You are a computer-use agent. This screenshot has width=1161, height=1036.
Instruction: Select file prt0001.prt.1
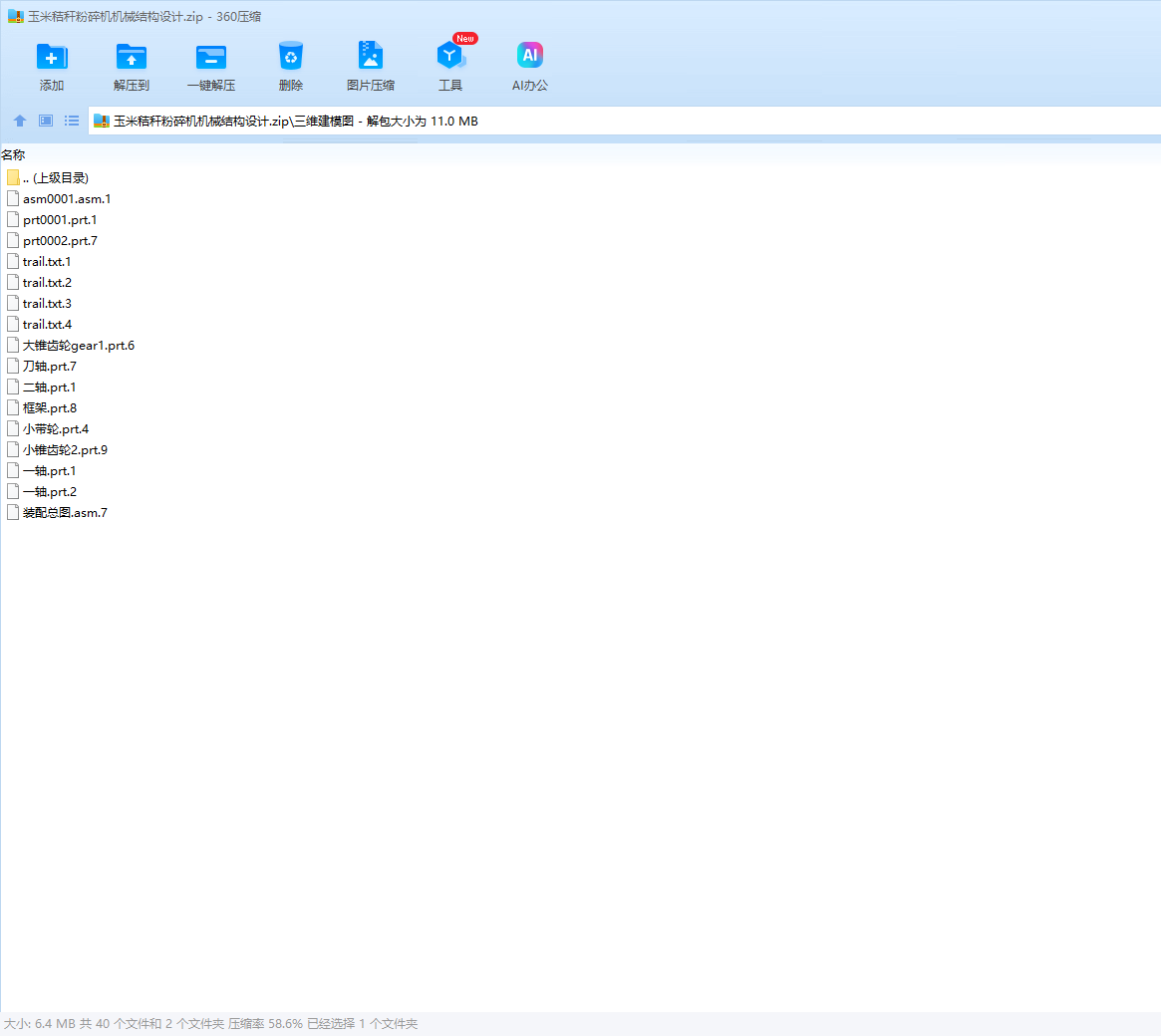coord(60,220)
